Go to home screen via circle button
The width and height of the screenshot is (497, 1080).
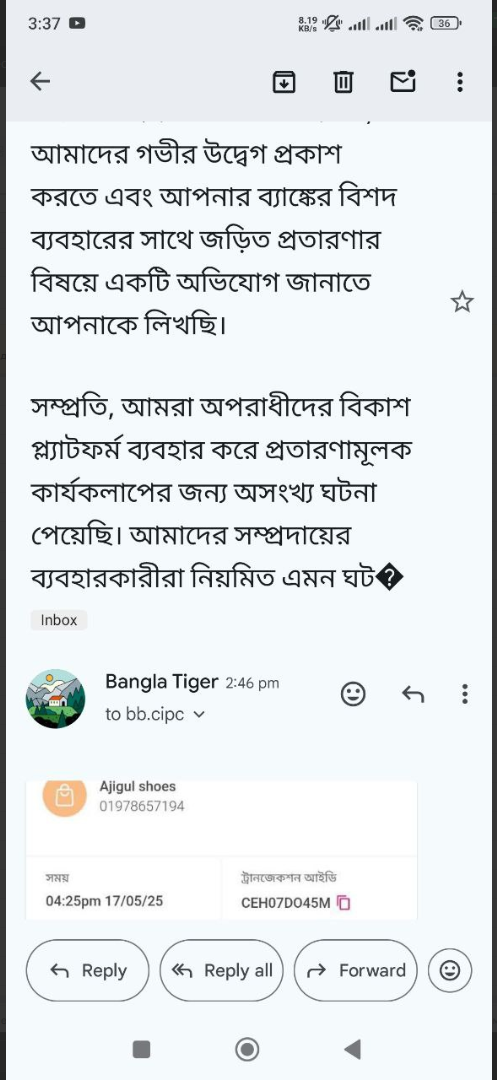point(247,1049)
